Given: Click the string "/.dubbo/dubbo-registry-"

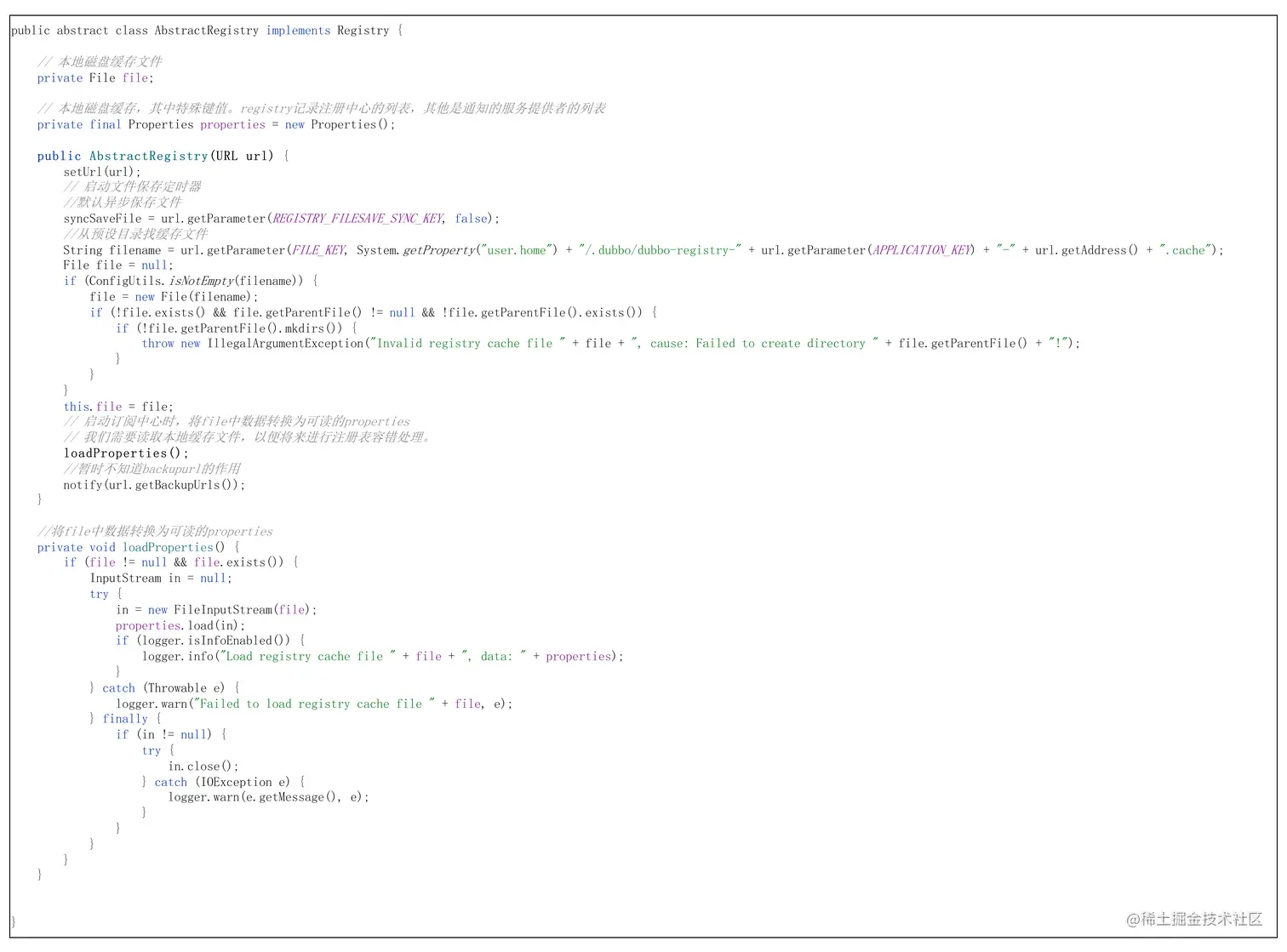Looking at the screenshot, I should point(661,250).
